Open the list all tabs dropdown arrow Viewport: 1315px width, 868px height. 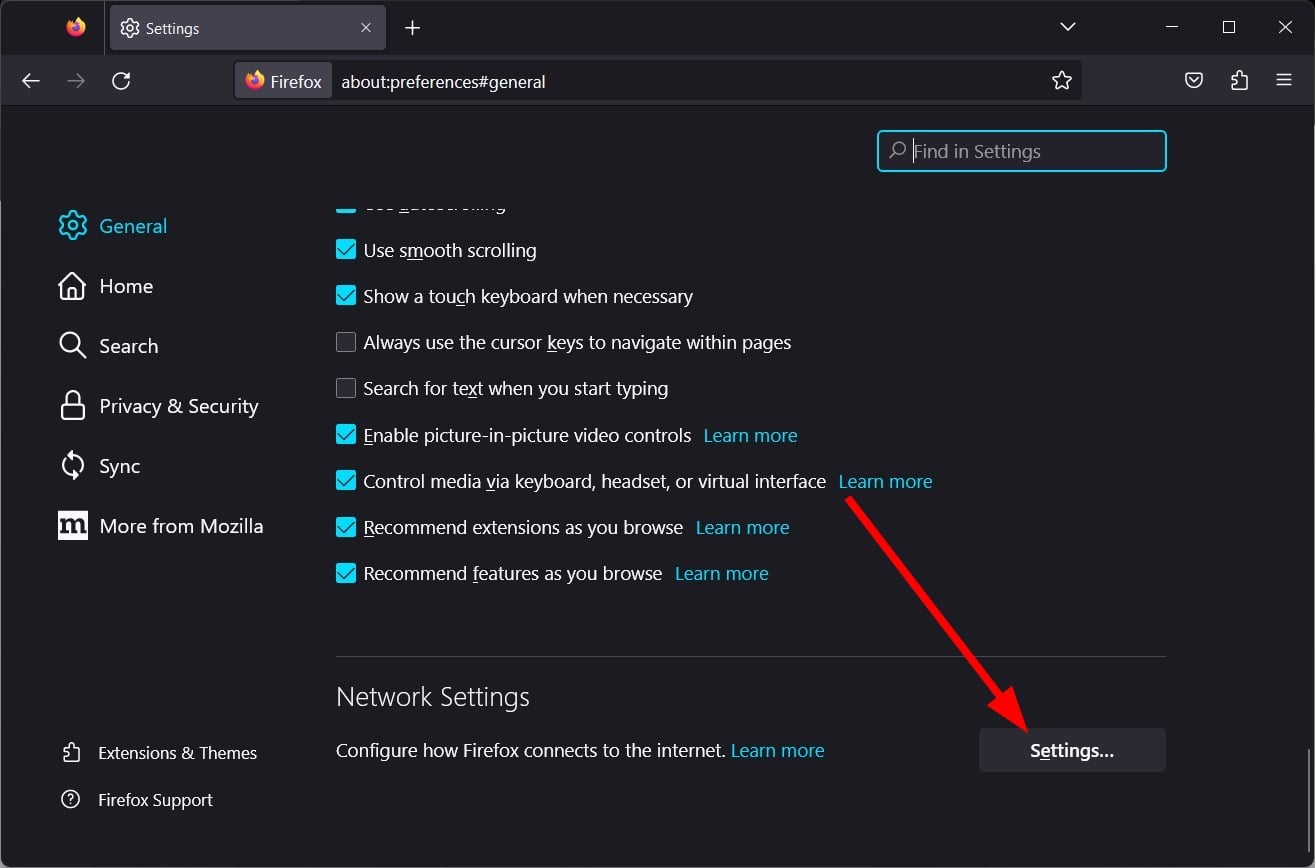(x=1067, y=27)
